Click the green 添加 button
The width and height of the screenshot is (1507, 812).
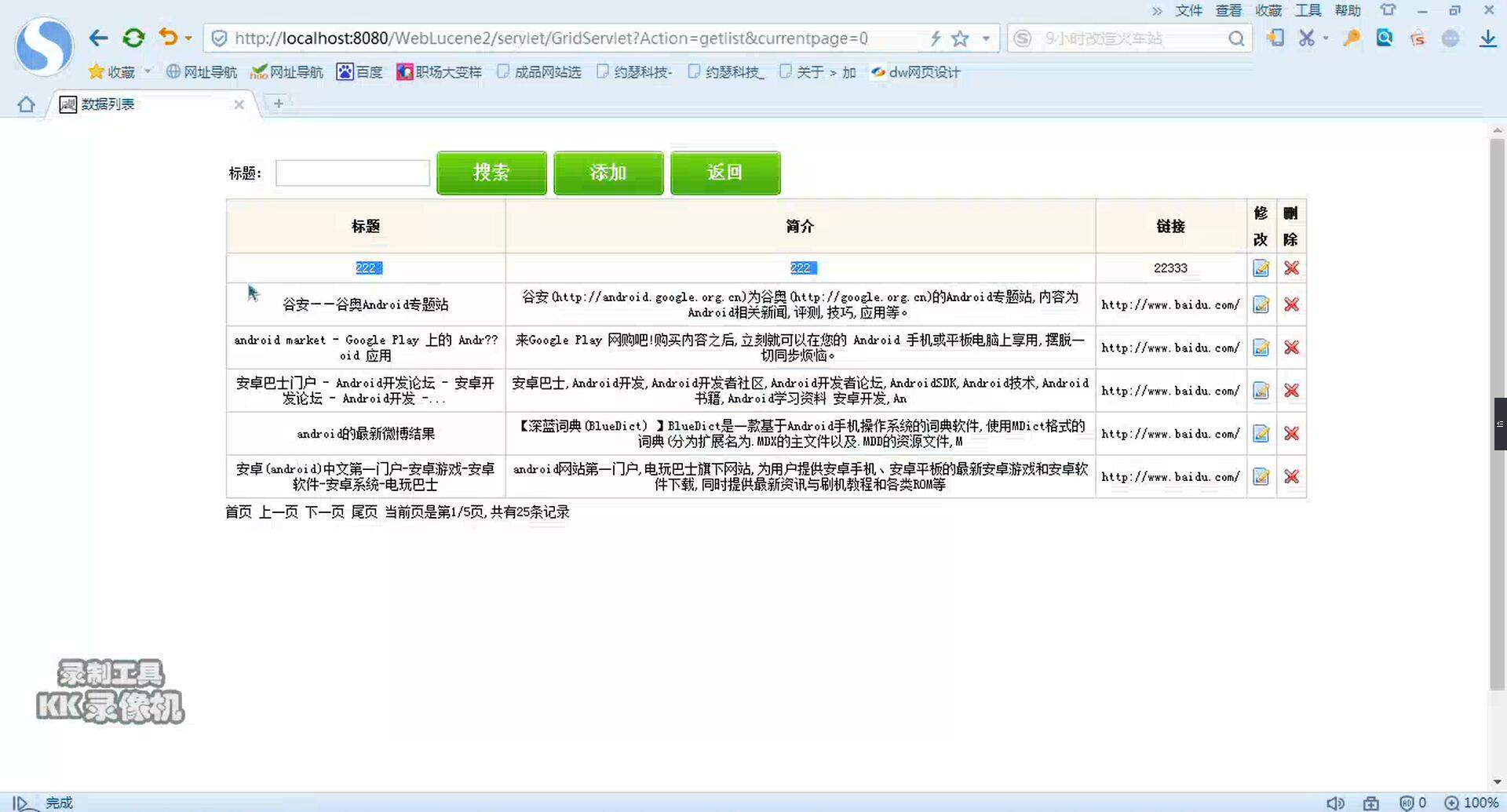608,173
